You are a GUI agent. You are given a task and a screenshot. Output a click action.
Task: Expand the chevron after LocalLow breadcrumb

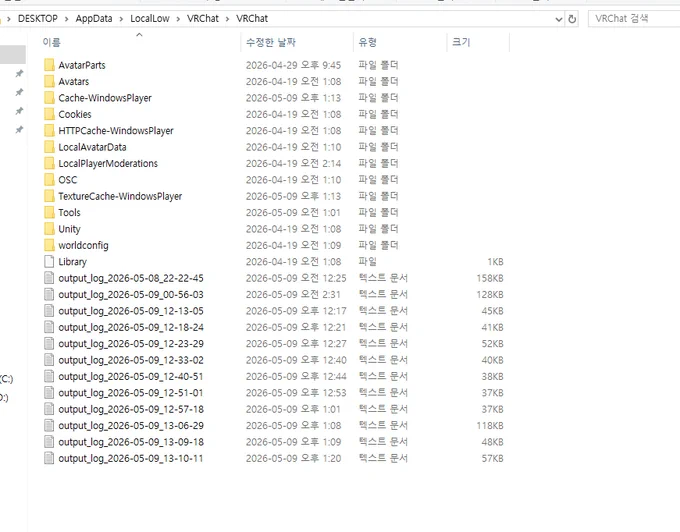pyautogui.click(x=178, y=19)
